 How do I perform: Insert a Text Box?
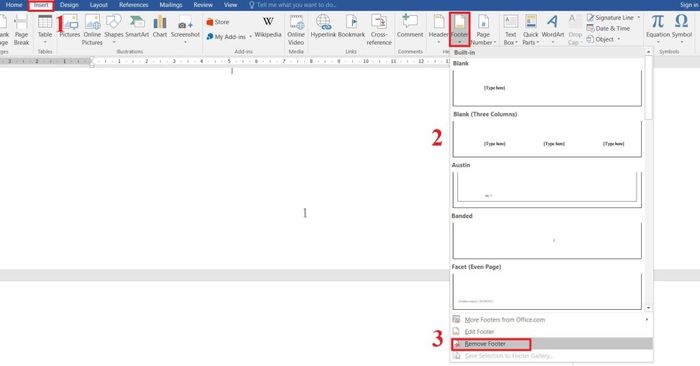click(x=510, y=29)
